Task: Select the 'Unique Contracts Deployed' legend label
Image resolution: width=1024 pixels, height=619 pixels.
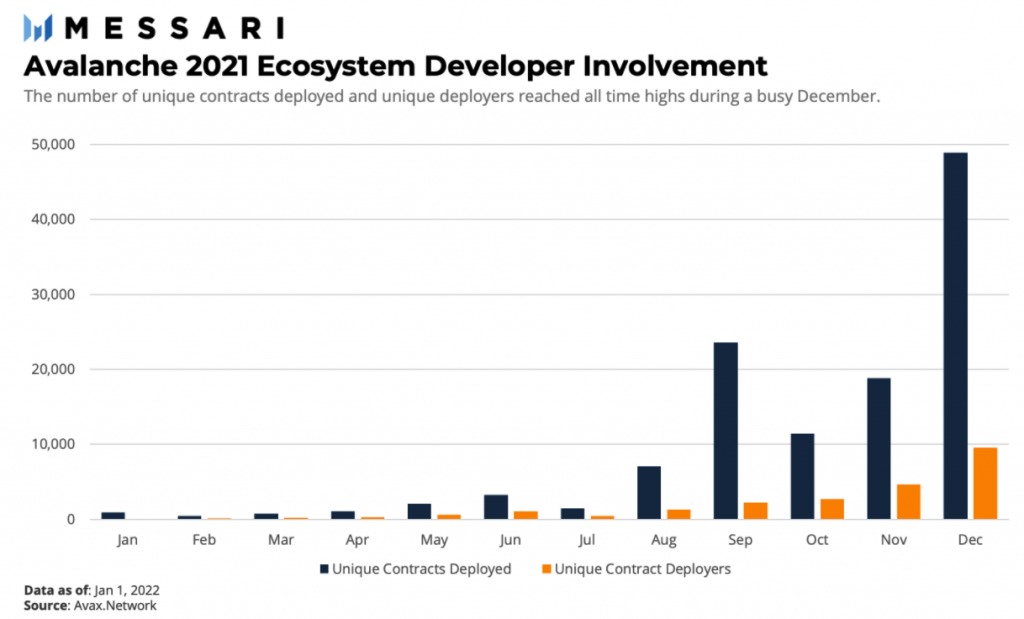Action: coord(422,569)
